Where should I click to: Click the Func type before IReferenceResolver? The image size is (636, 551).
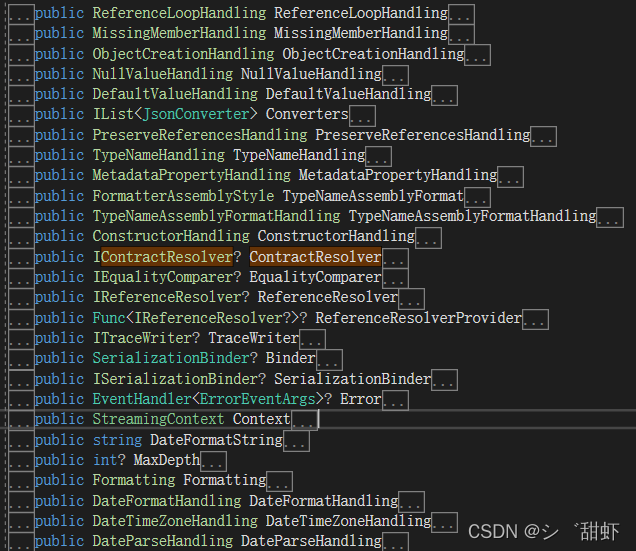(109, 318)
